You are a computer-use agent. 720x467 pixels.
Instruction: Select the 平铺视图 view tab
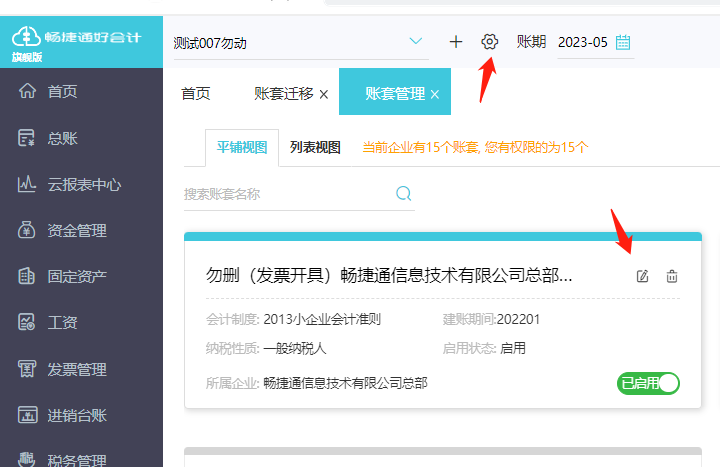(242, 147)
